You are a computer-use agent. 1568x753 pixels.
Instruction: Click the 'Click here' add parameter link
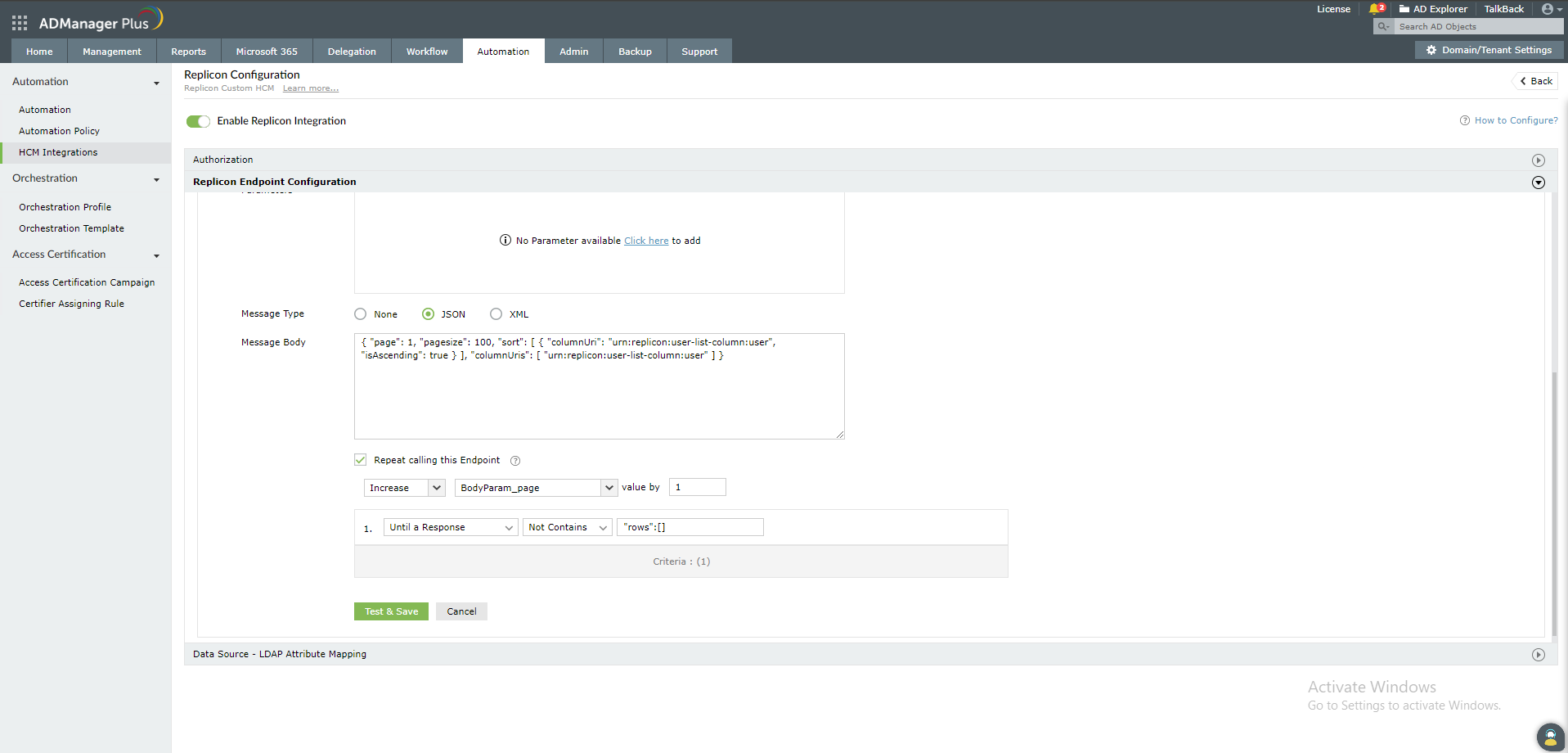coord(646,241)
